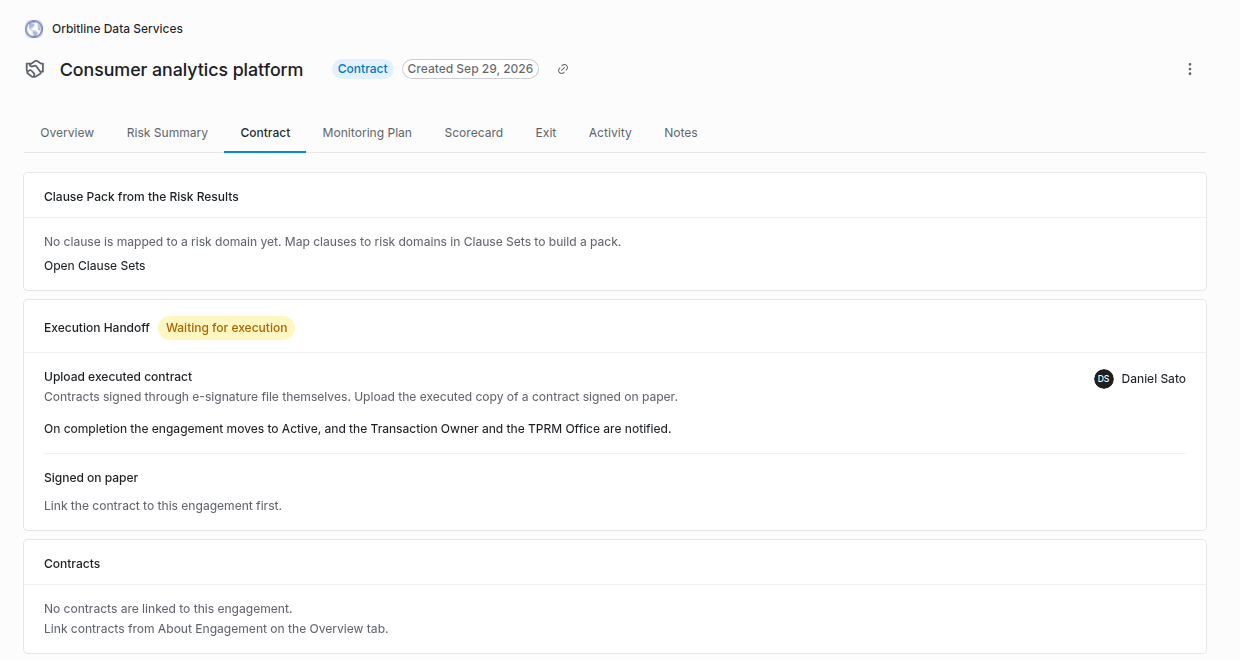The height and width of the screenshot is (660, 1240).
Task: Switch to the Exit tab
Action: (546, 133)
